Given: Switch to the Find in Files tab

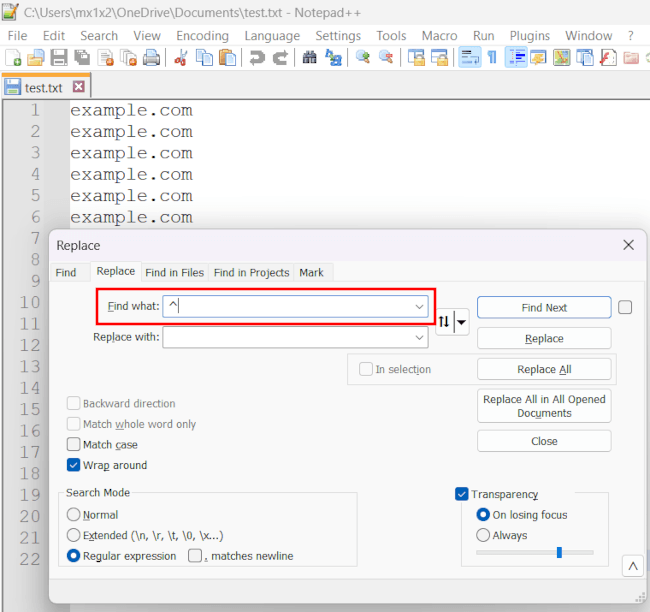Looking at the screenshot, I should [175, 272].
